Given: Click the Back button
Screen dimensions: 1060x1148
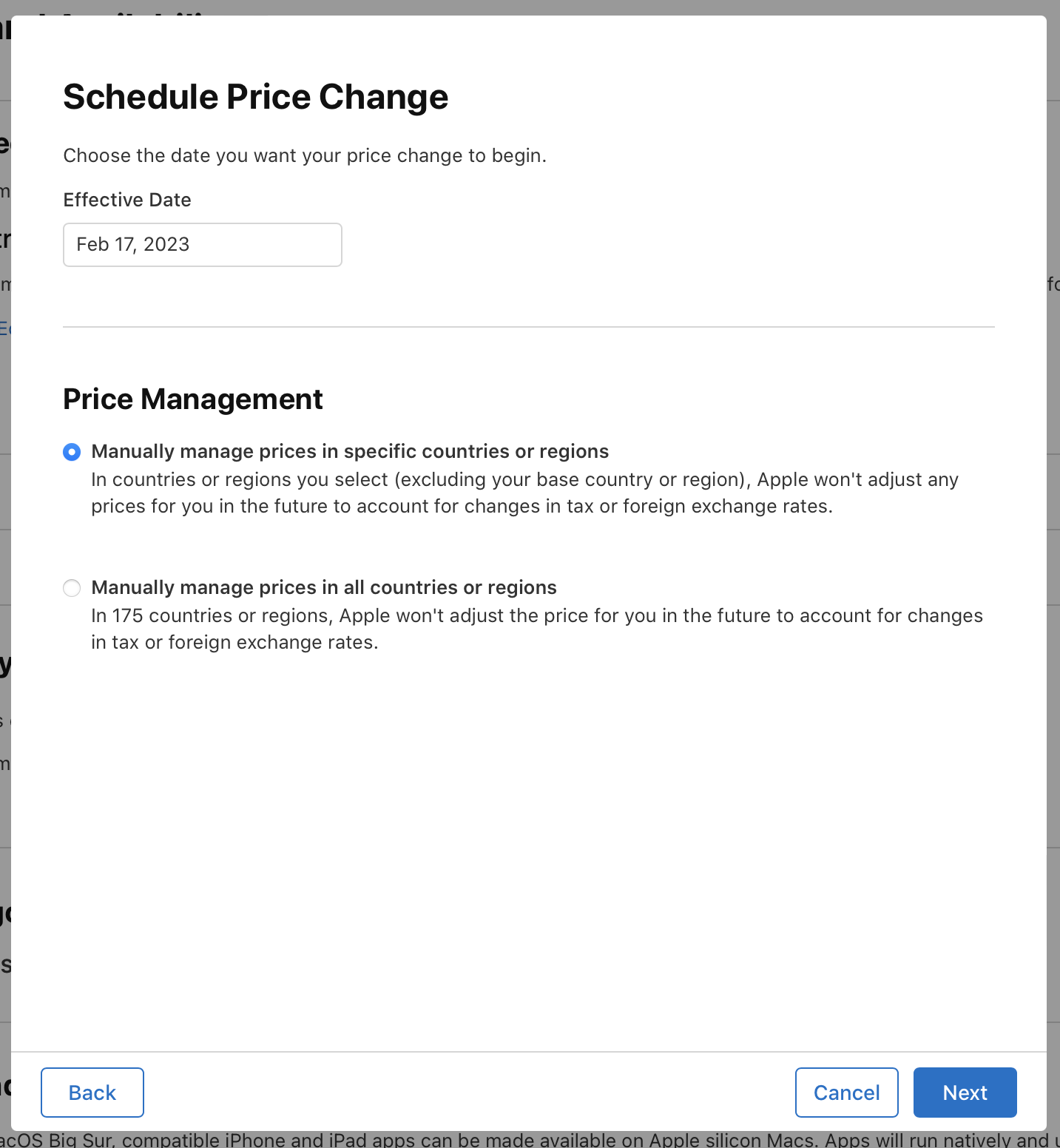Looking at the screenshot, I should point(92,1093).
